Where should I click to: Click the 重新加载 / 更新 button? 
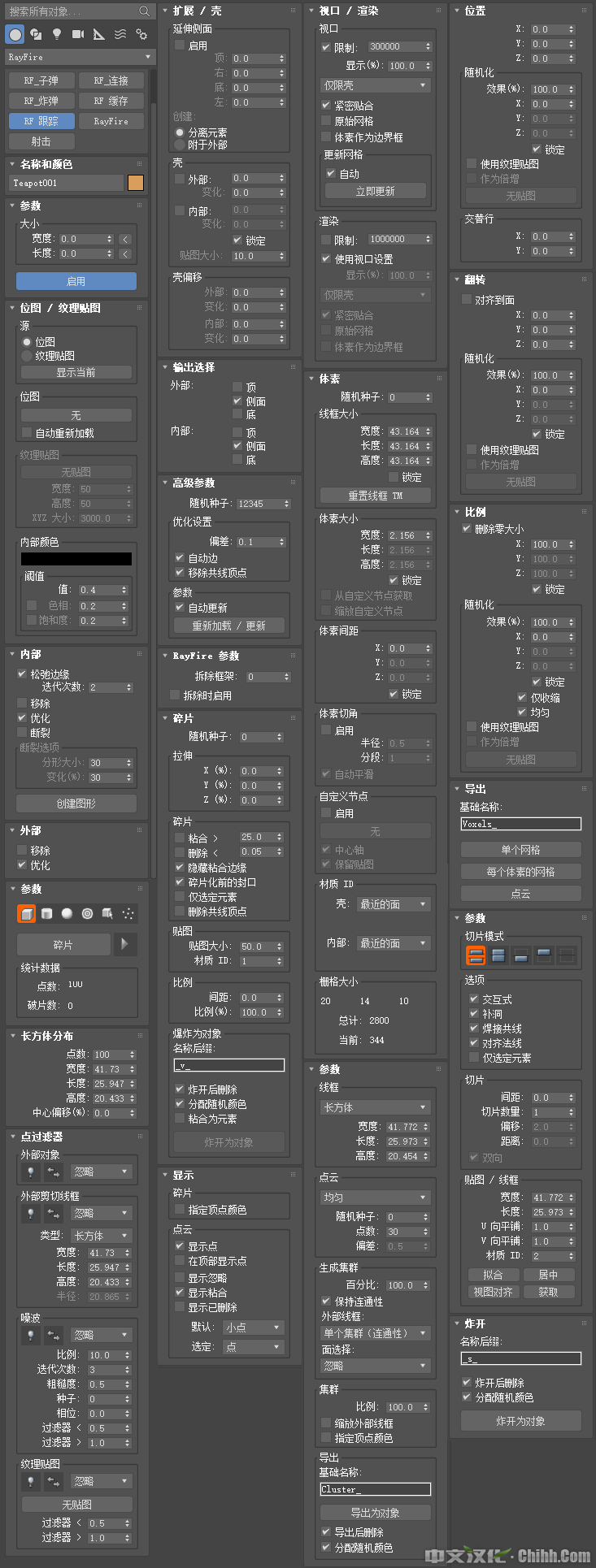pos(228,626)
